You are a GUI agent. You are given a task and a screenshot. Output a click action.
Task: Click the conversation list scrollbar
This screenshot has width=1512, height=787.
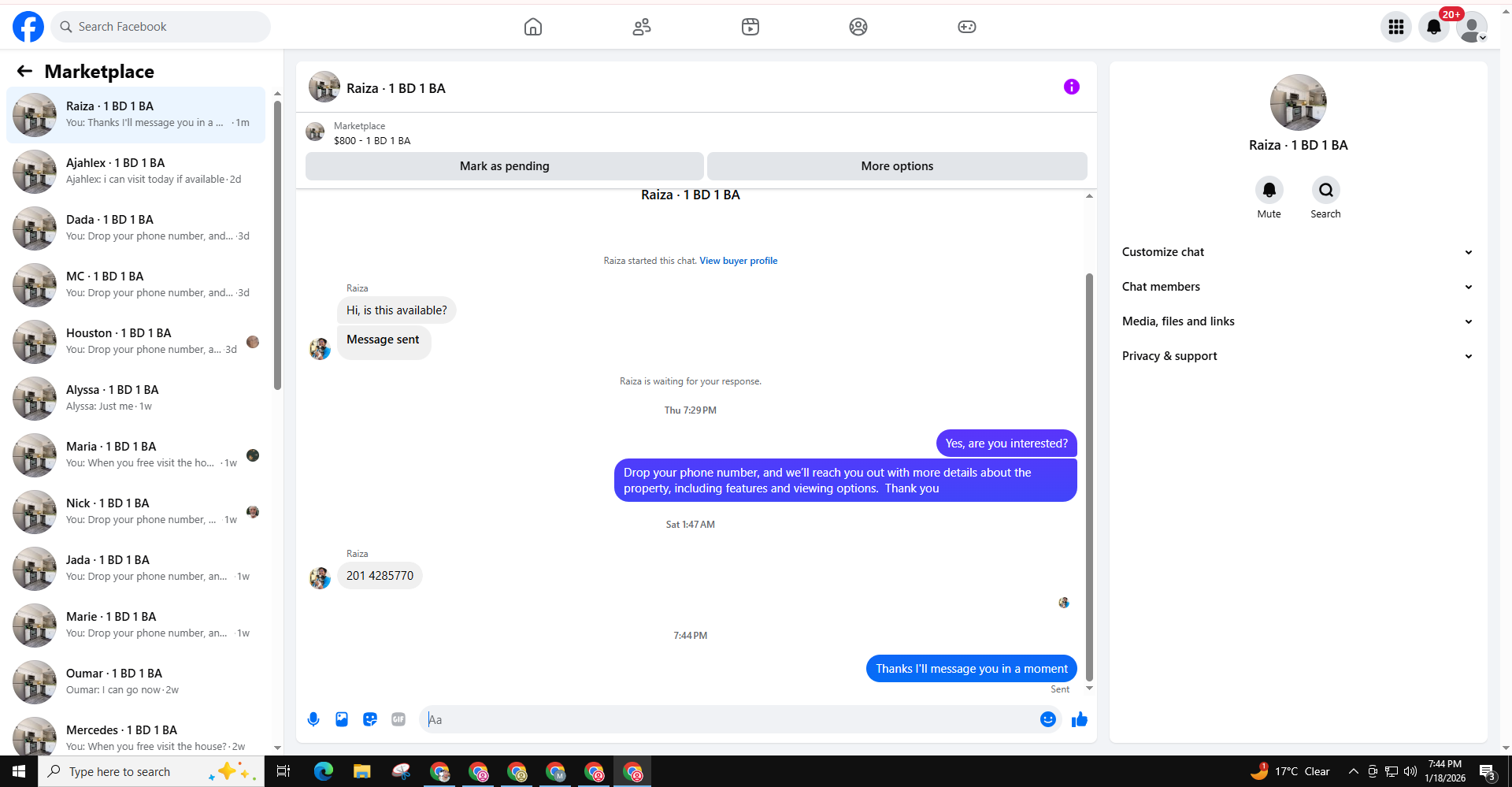277,245
